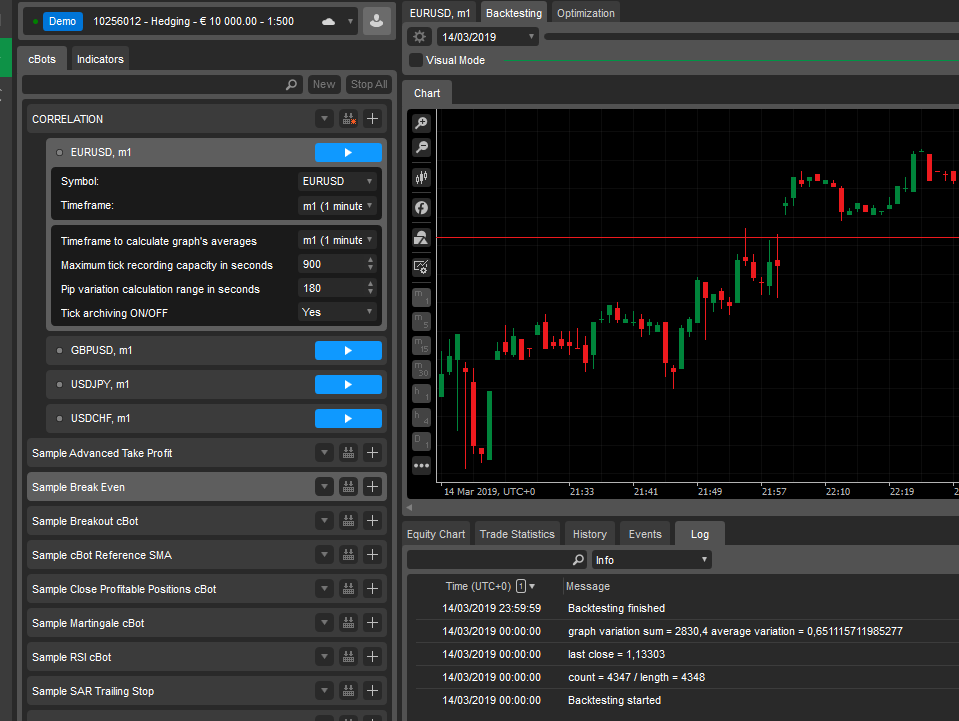This screenshot has width=959, height=721.
Task: Click the zoom out chart icon
Action: 421,147
